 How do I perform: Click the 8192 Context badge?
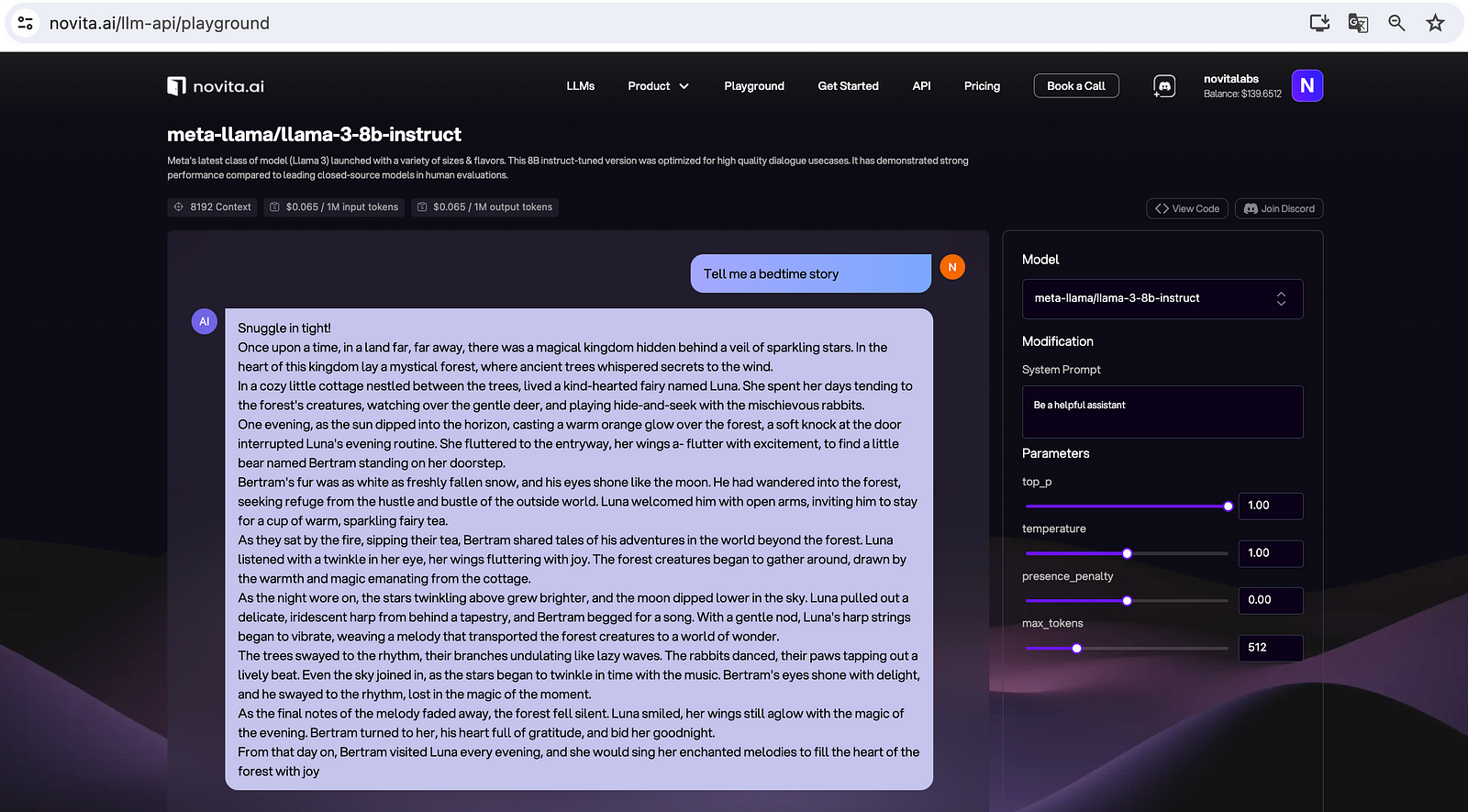212,207
